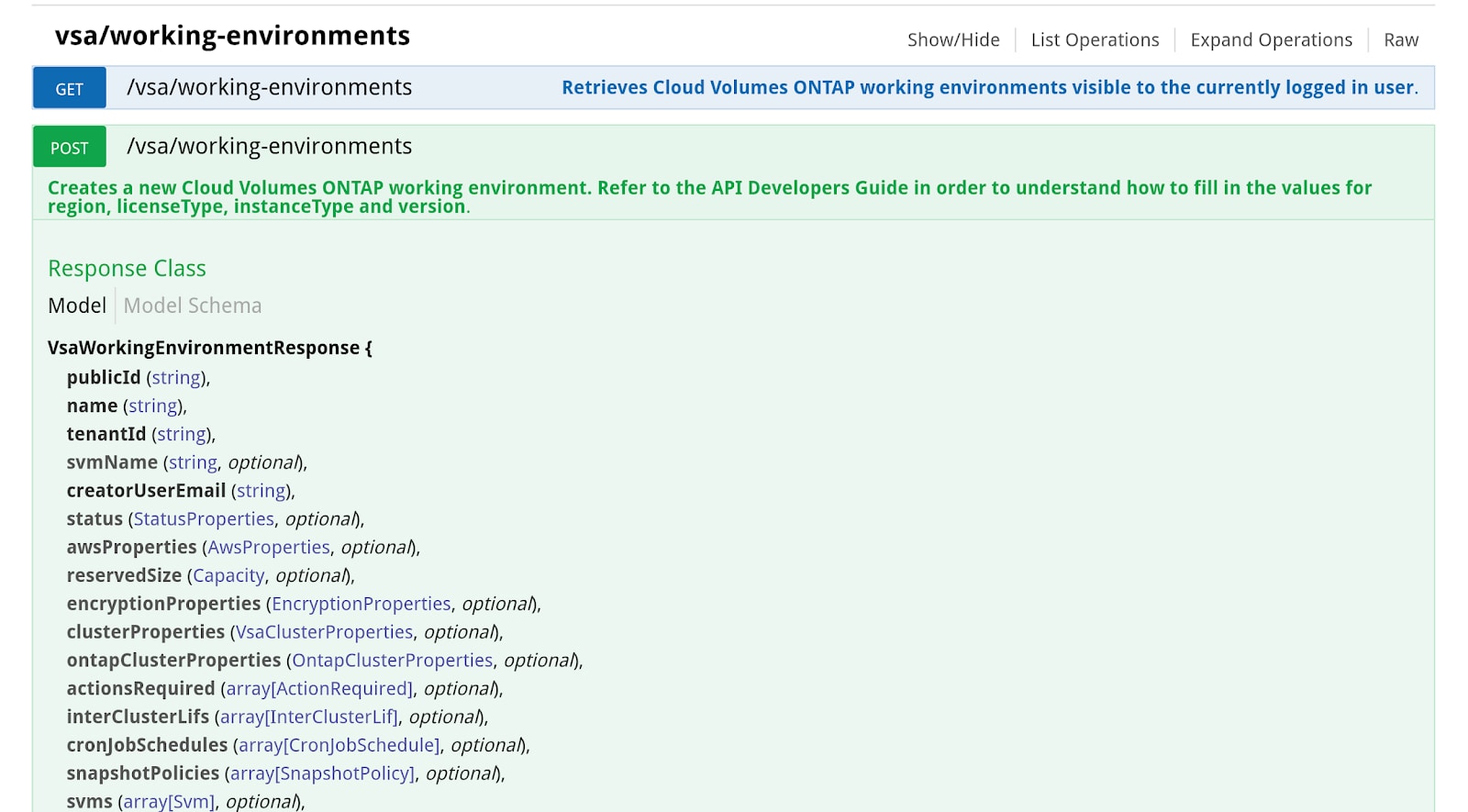Open the AwsProperties type definition

click(x=267, y=547)
